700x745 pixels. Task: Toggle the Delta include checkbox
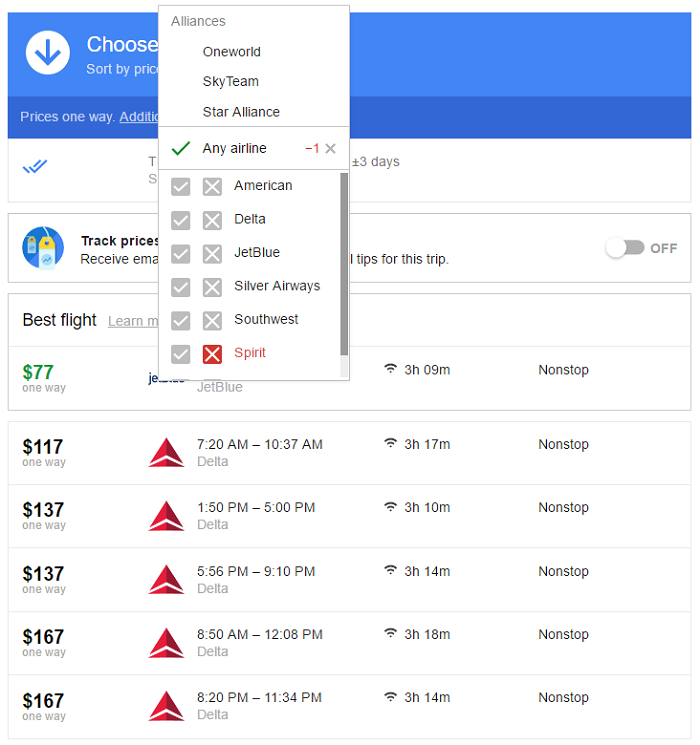181,220
